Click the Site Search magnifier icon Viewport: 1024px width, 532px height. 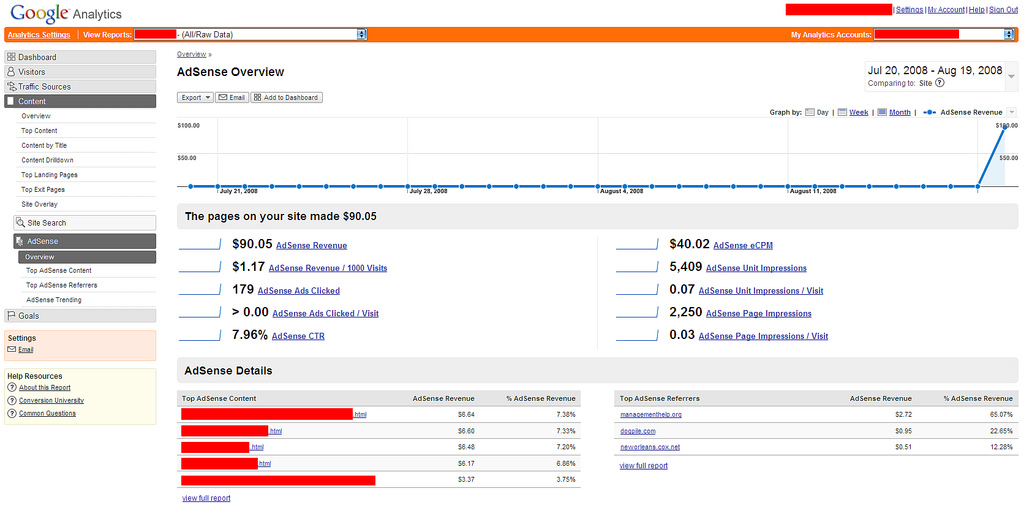20,223
